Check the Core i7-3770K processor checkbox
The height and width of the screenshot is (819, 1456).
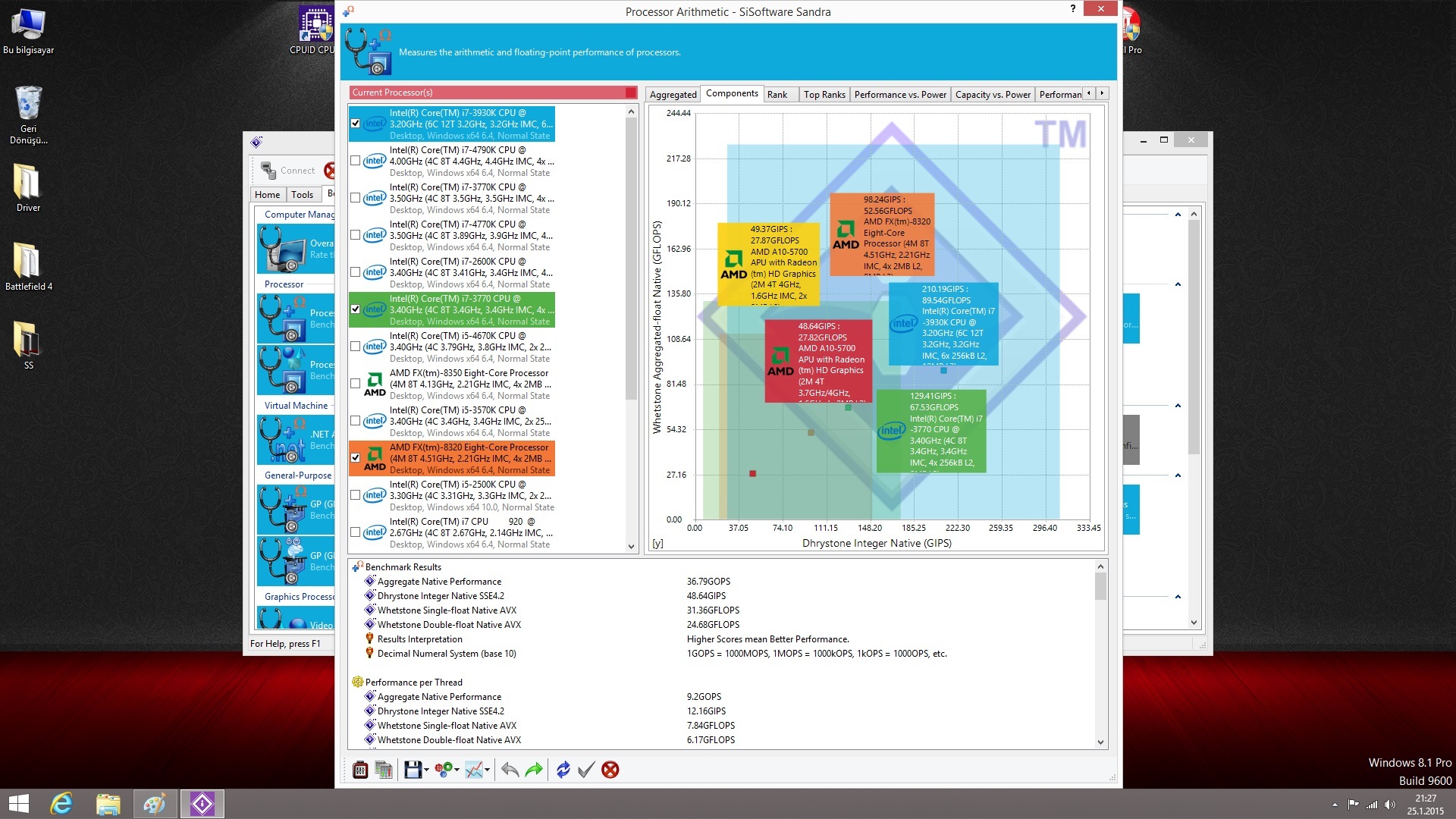355,198
